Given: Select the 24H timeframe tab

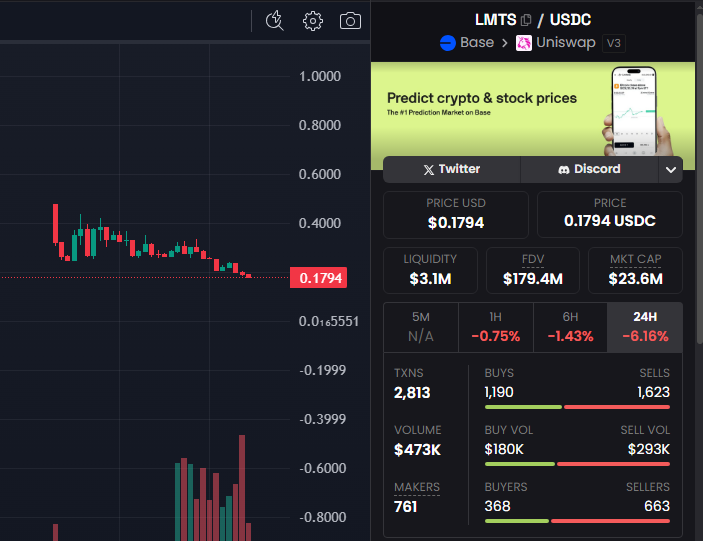Looking at the screenshot, I should [645, 327].
